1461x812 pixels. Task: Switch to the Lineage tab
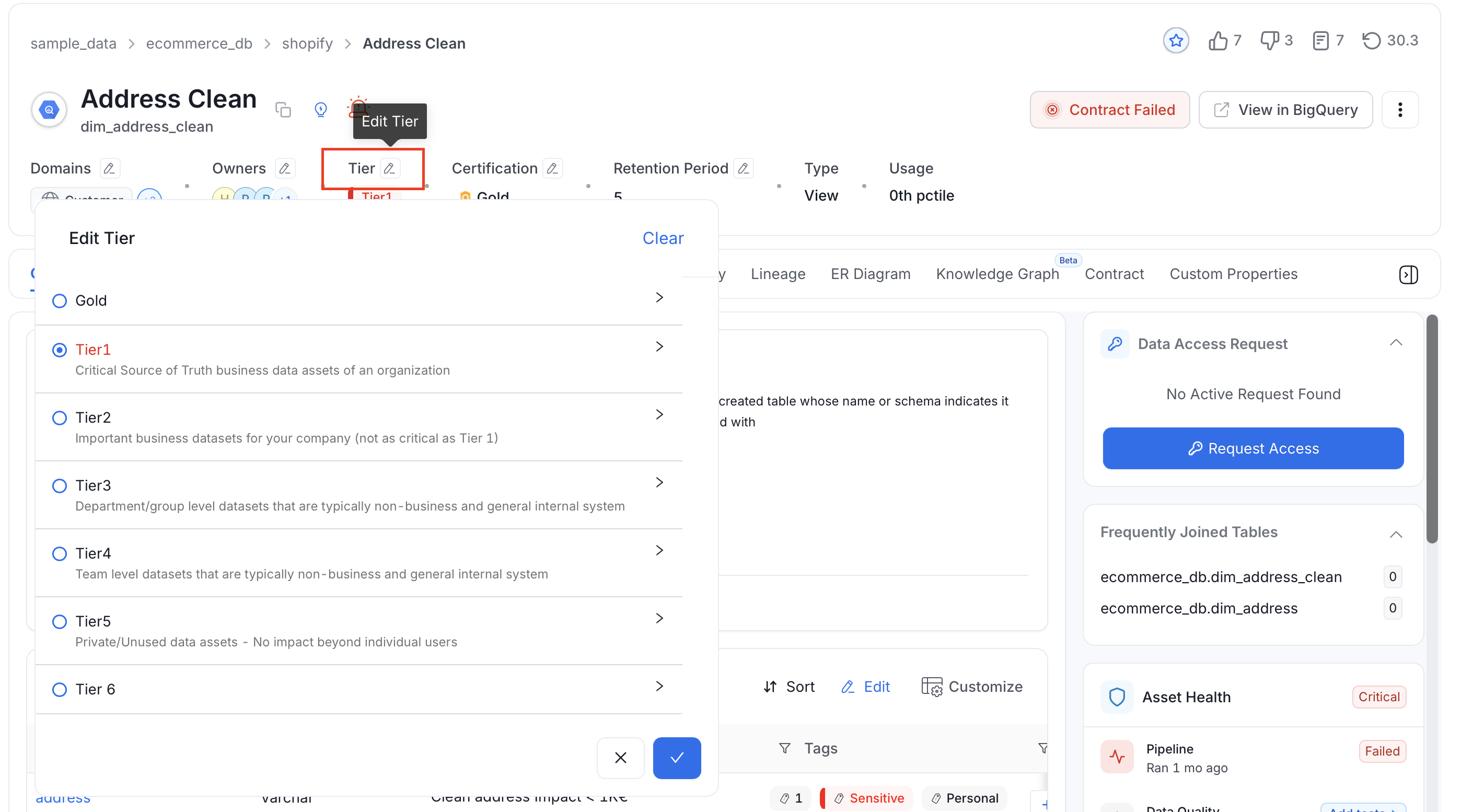pos(778,274)
